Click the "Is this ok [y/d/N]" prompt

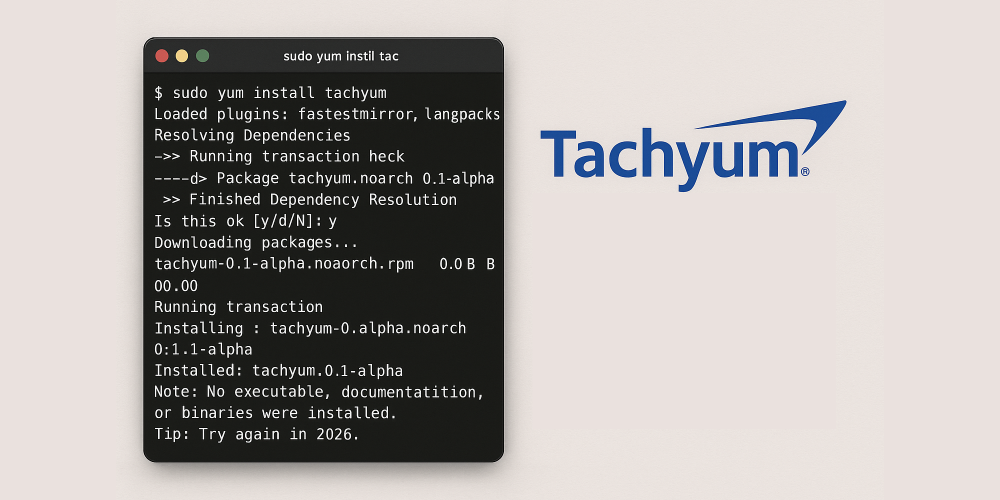pos(245,221)
